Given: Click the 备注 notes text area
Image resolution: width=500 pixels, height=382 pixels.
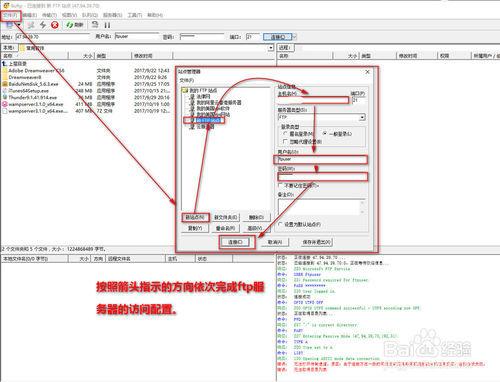Looking at the screenshot, I should [322, 207].
